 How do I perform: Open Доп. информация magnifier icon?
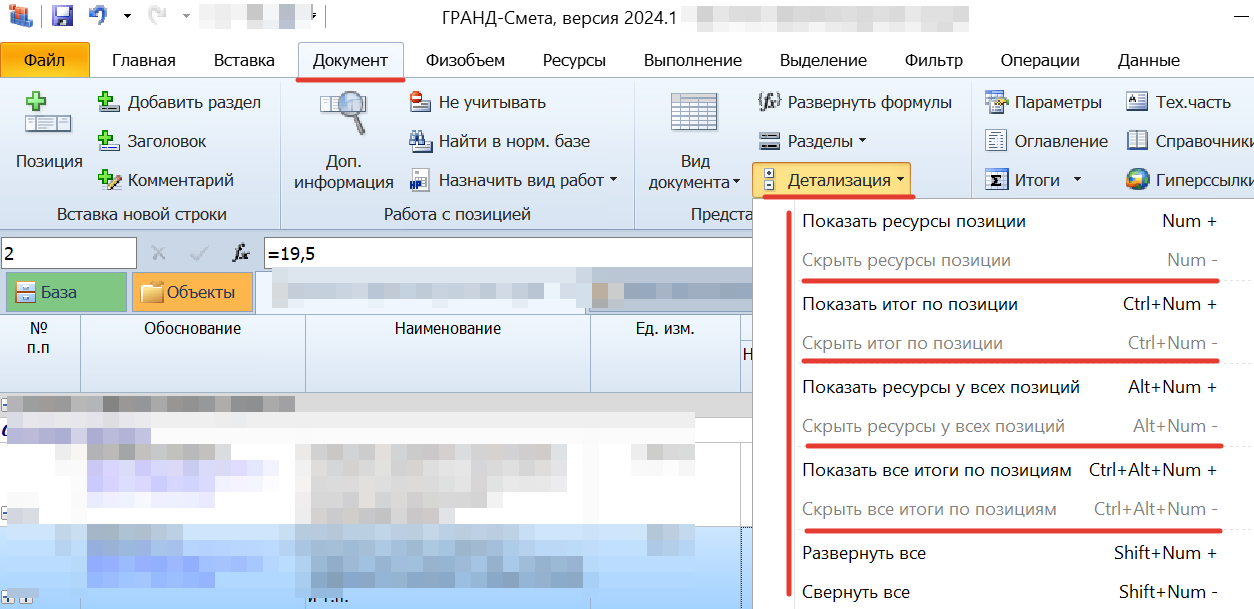pos(343,112)
